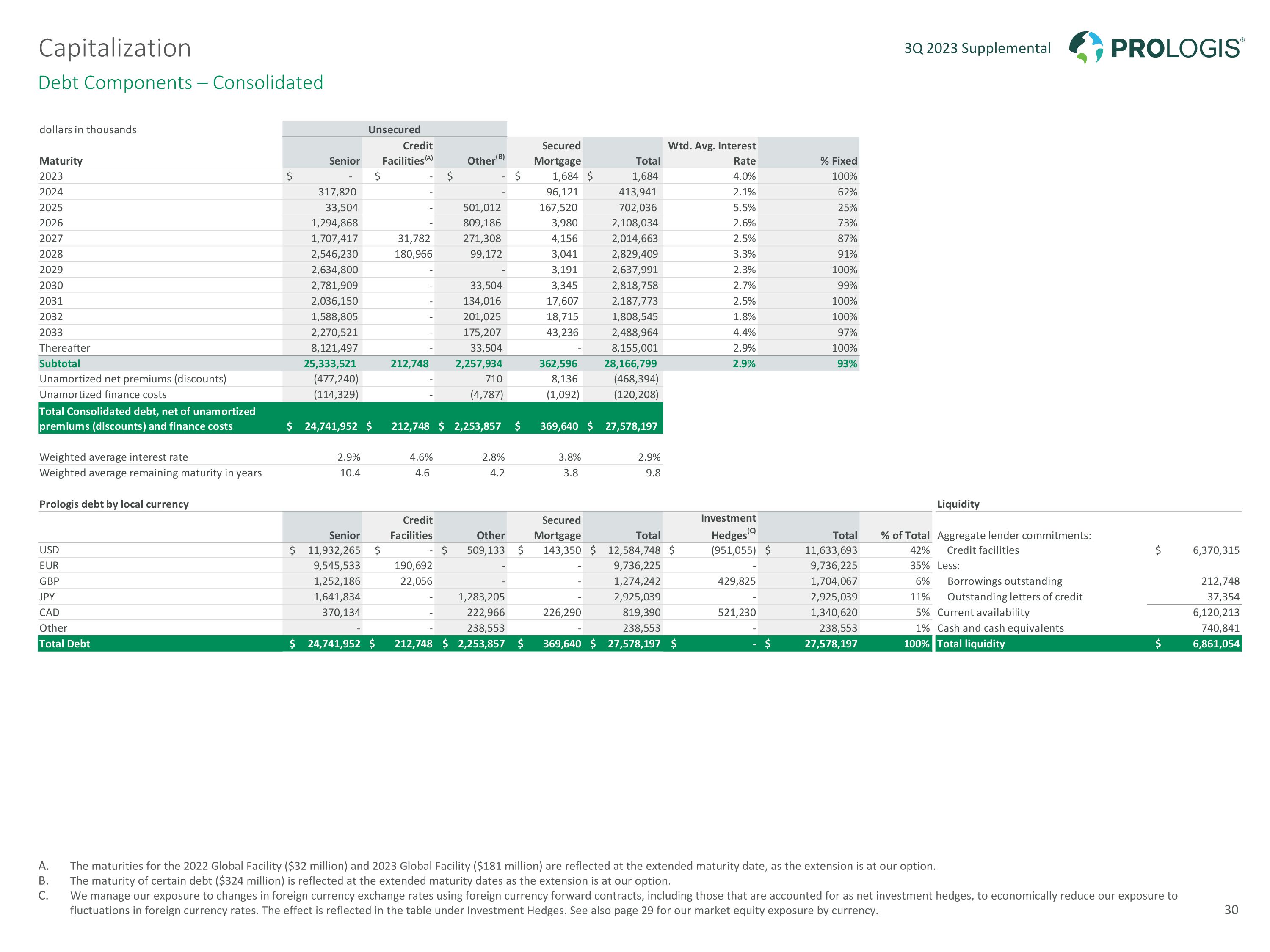Click the Capitalization page title

[x=114, y=48]
